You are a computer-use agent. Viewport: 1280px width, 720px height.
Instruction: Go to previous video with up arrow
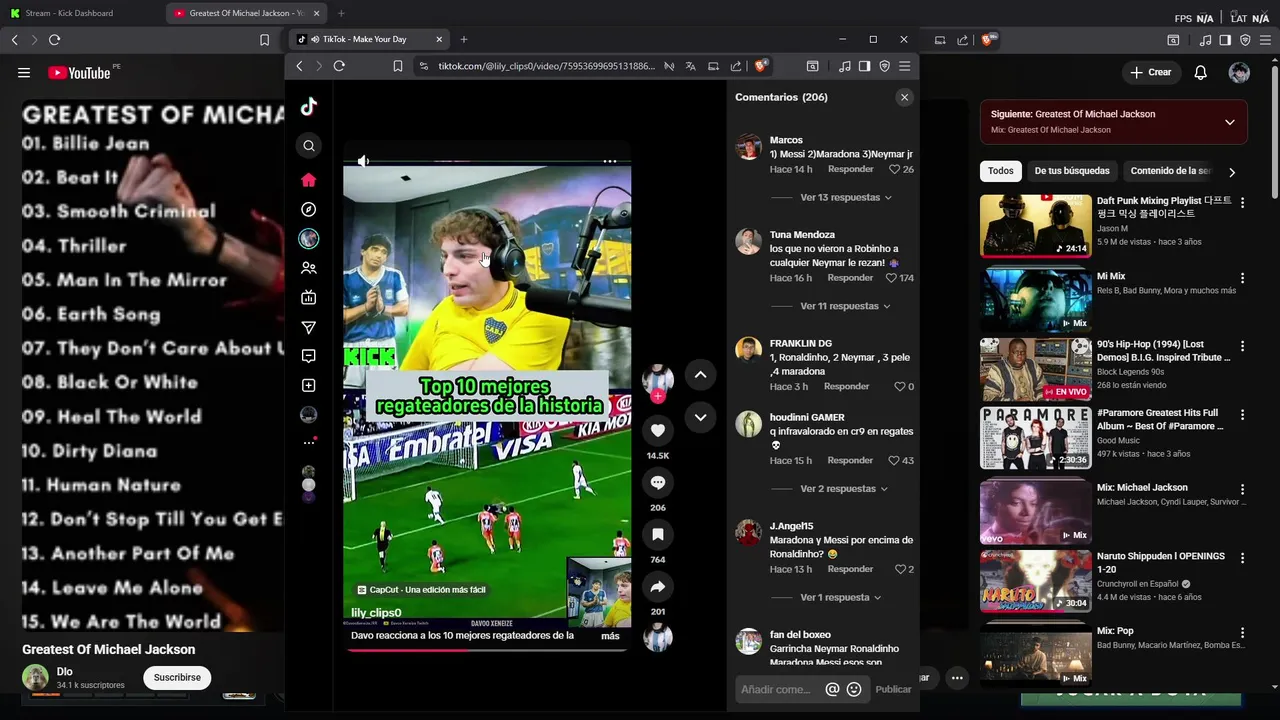point(701,375)
